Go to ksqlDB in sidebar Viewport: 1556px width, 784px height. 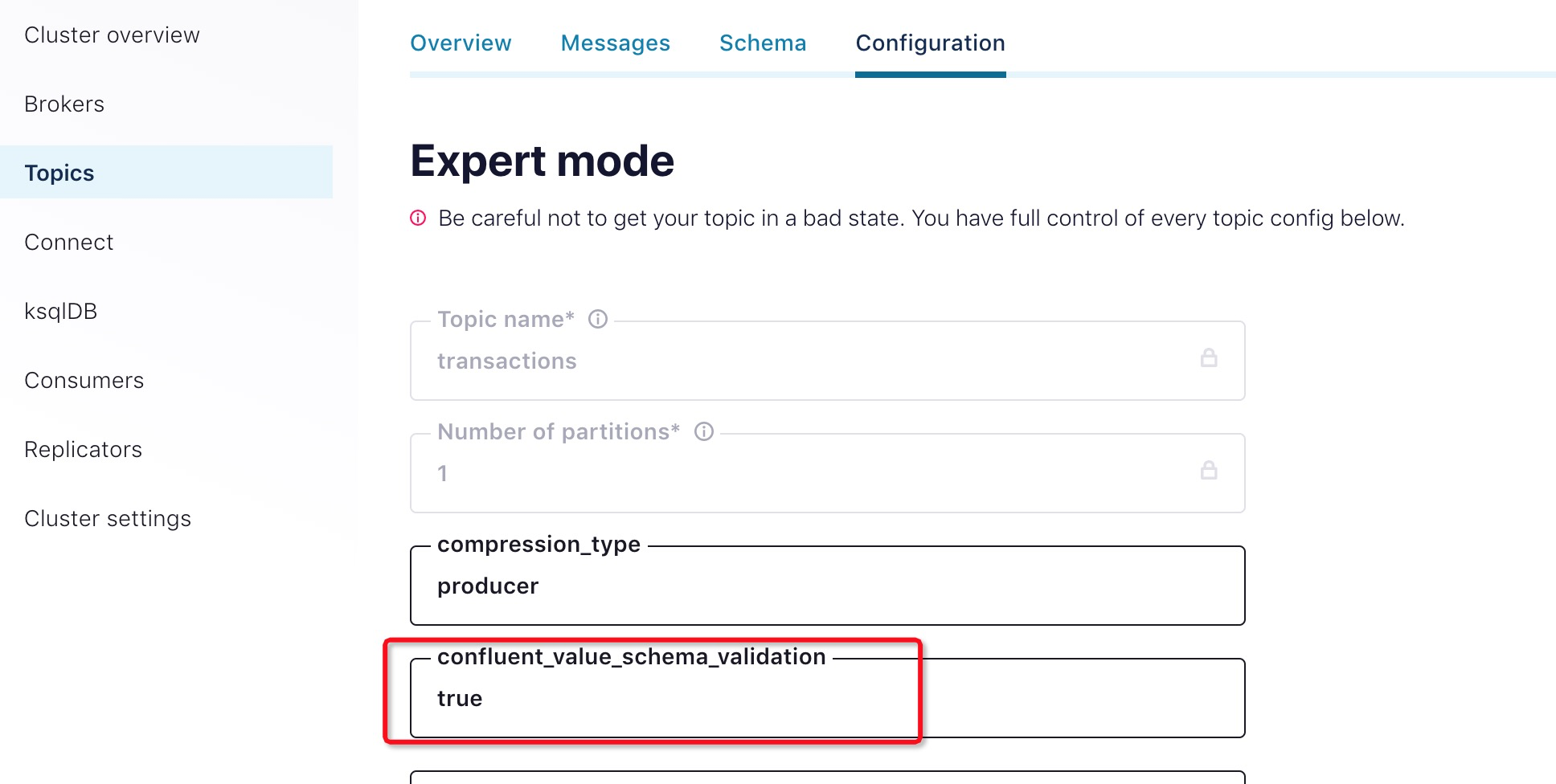tap(61, 312)
